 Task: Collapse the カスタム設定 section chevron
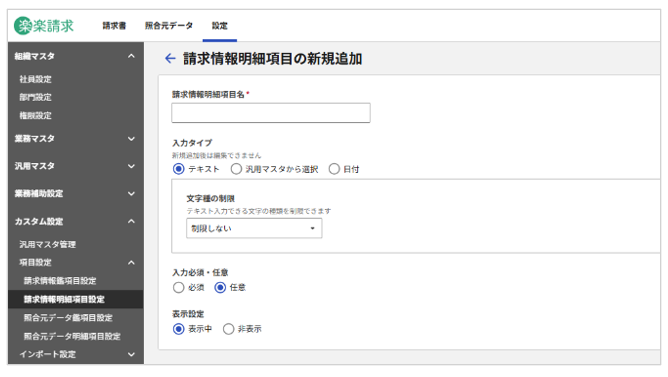(131, 221)
